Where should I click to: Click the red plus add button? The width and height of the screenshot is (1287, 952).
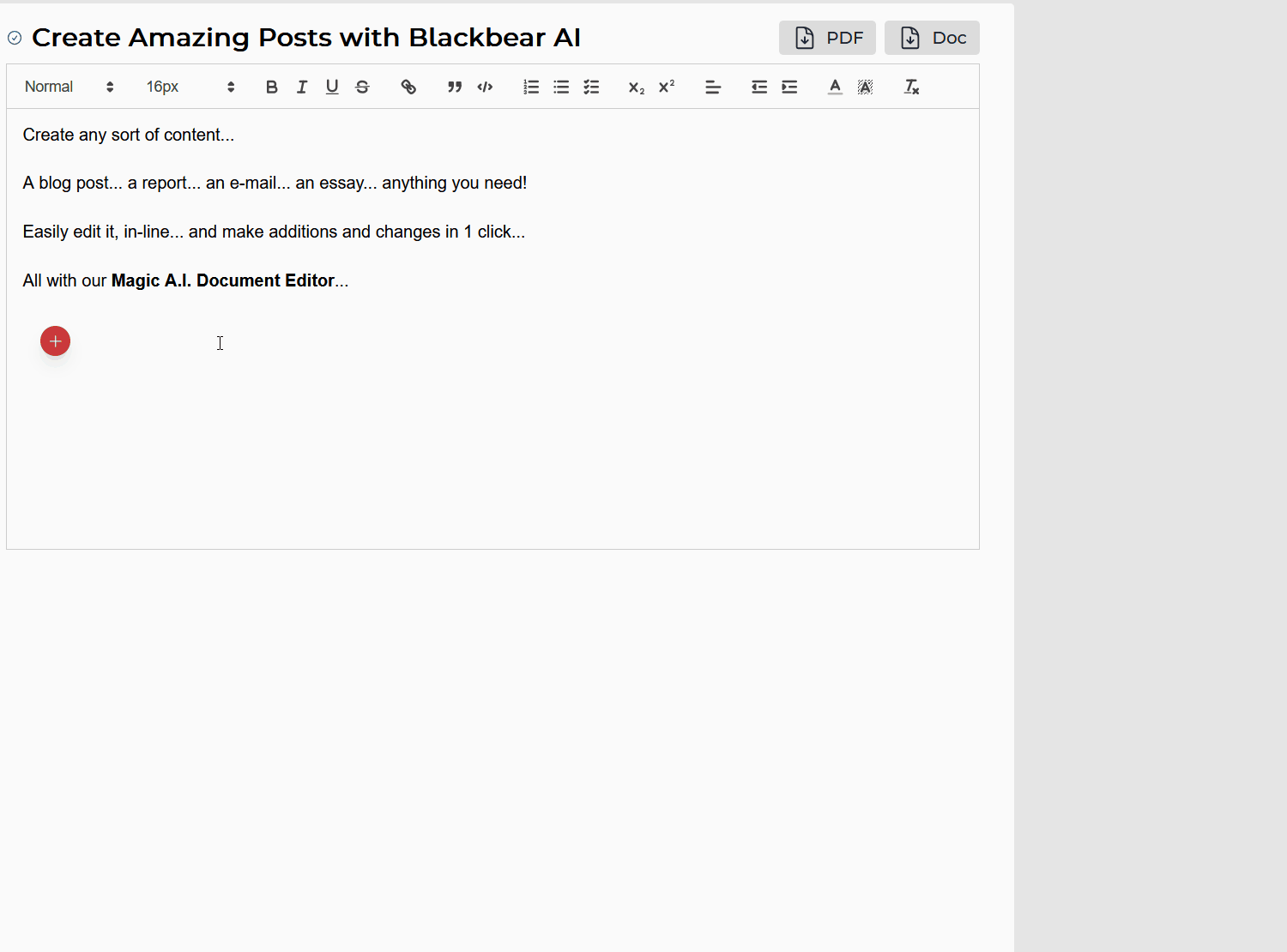[56, 341]
